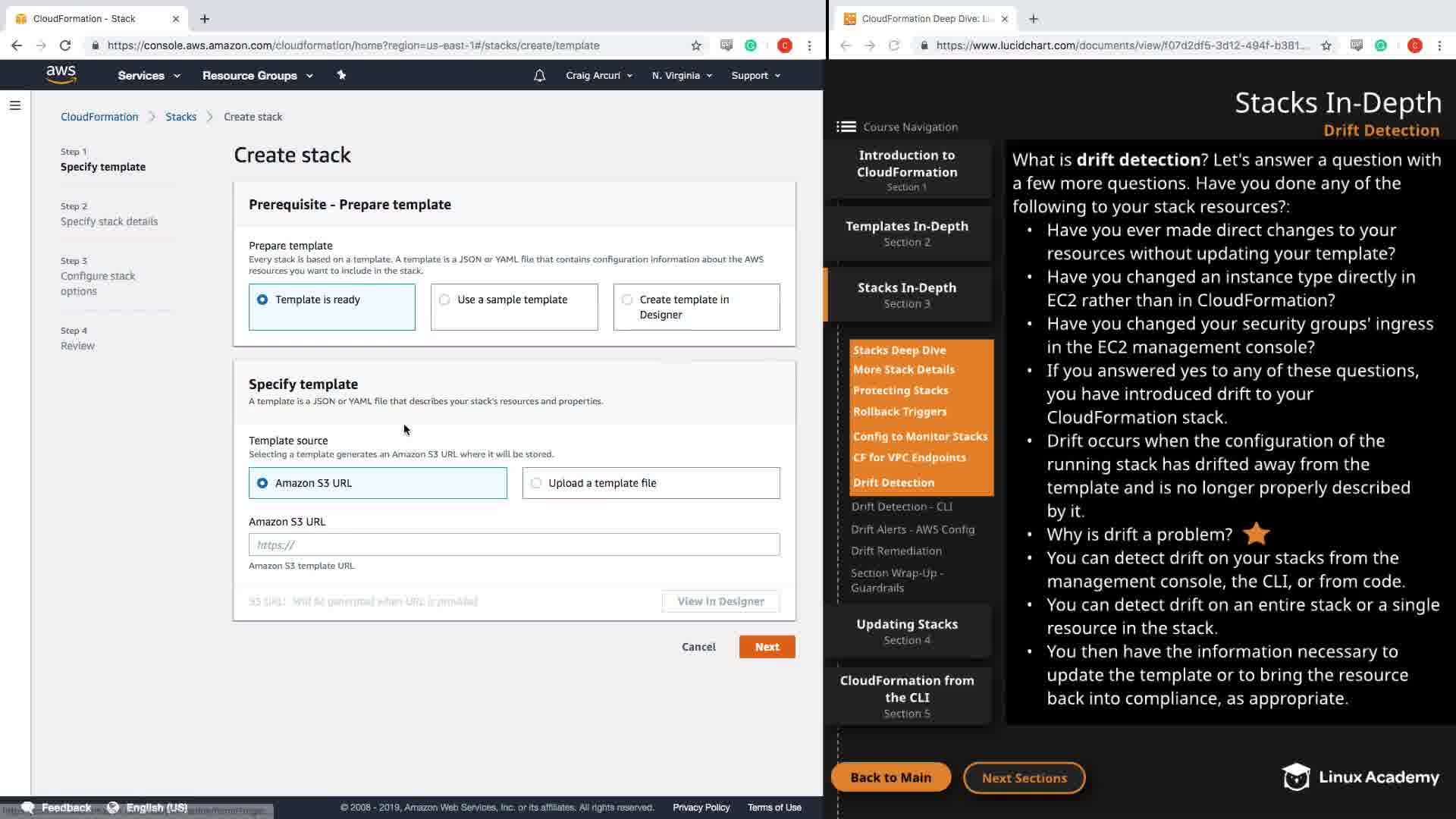Expand the Craig Arcuri account menu
Screen dimensions: 1456x819
pyautogui.click(x=598, y=76)
